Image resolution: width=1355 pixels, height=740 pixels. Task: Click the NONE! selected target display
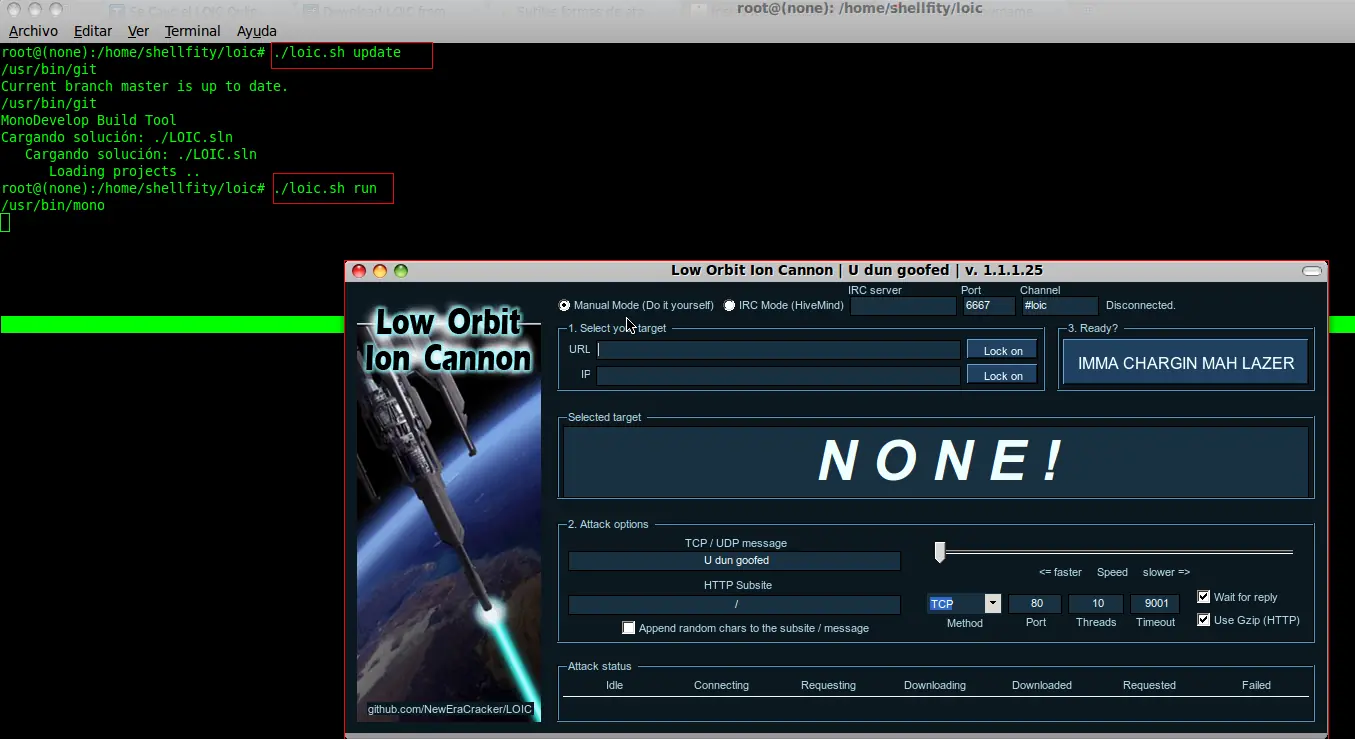point(936,462)
